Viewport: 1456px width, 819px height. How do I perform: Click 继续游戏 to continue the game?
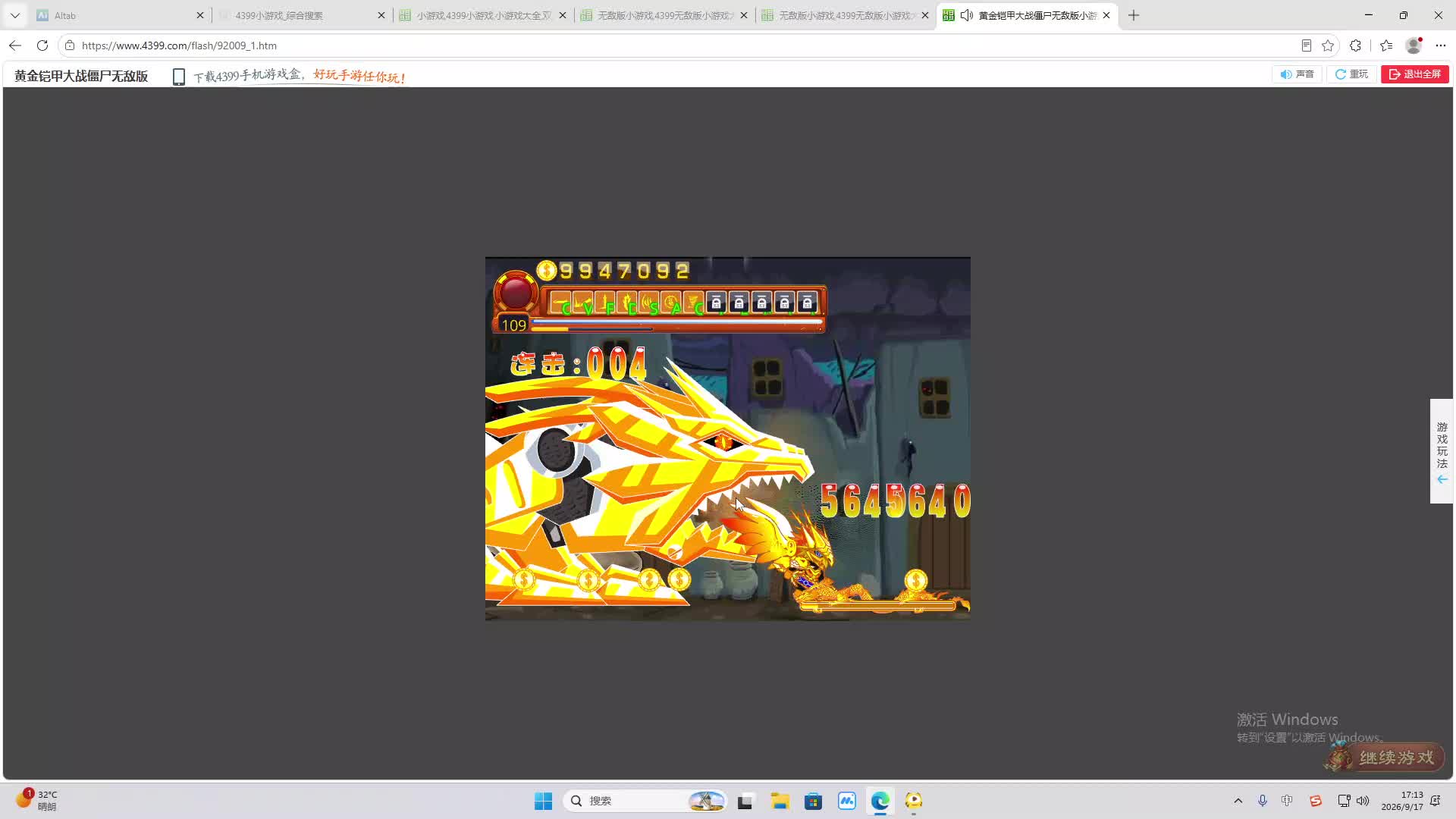[1385, 757]
